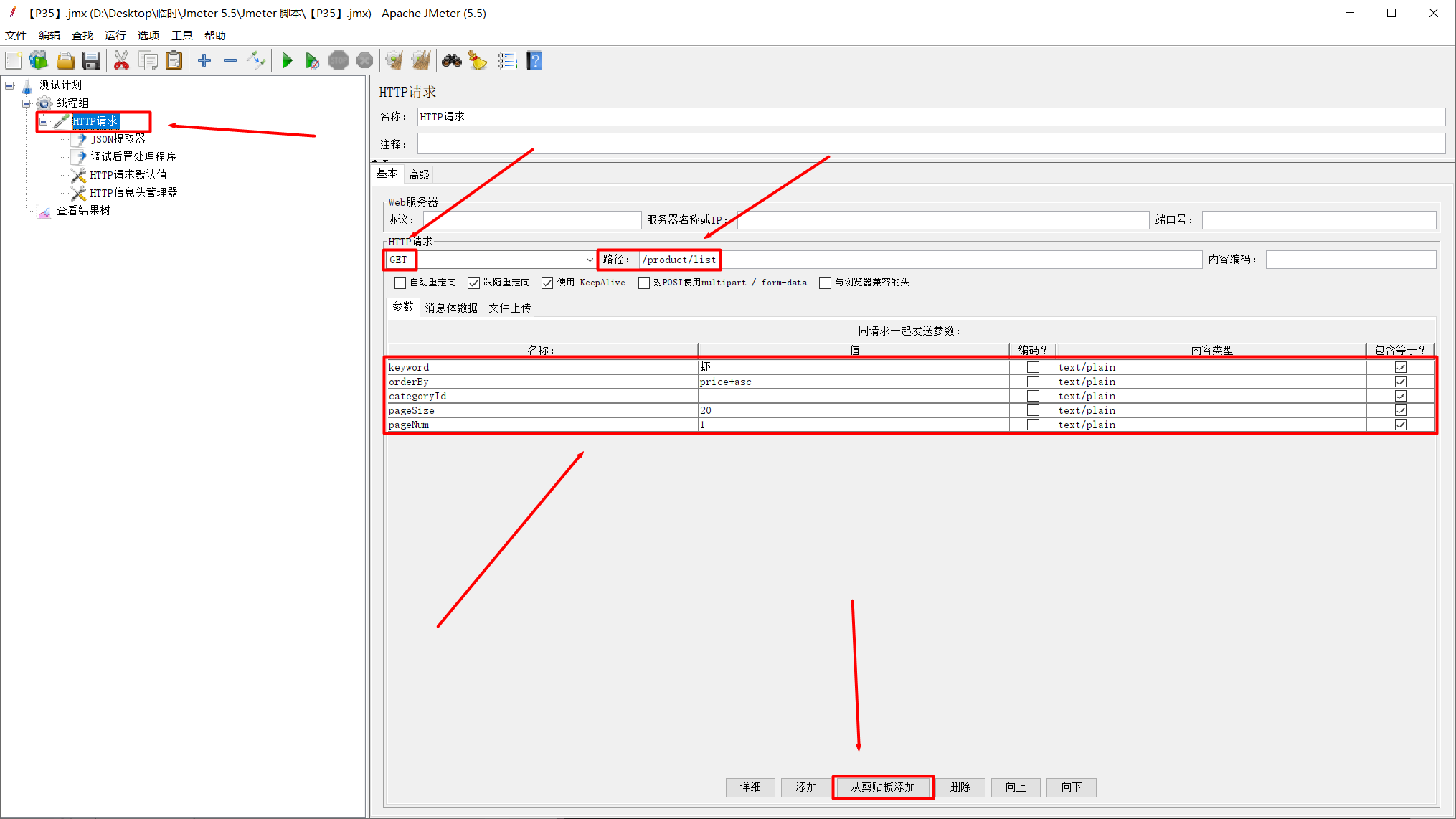Click the blue plus Expand All icon
The width and height of the screenshot is (1456, 819).
click(x=204, y=61)
